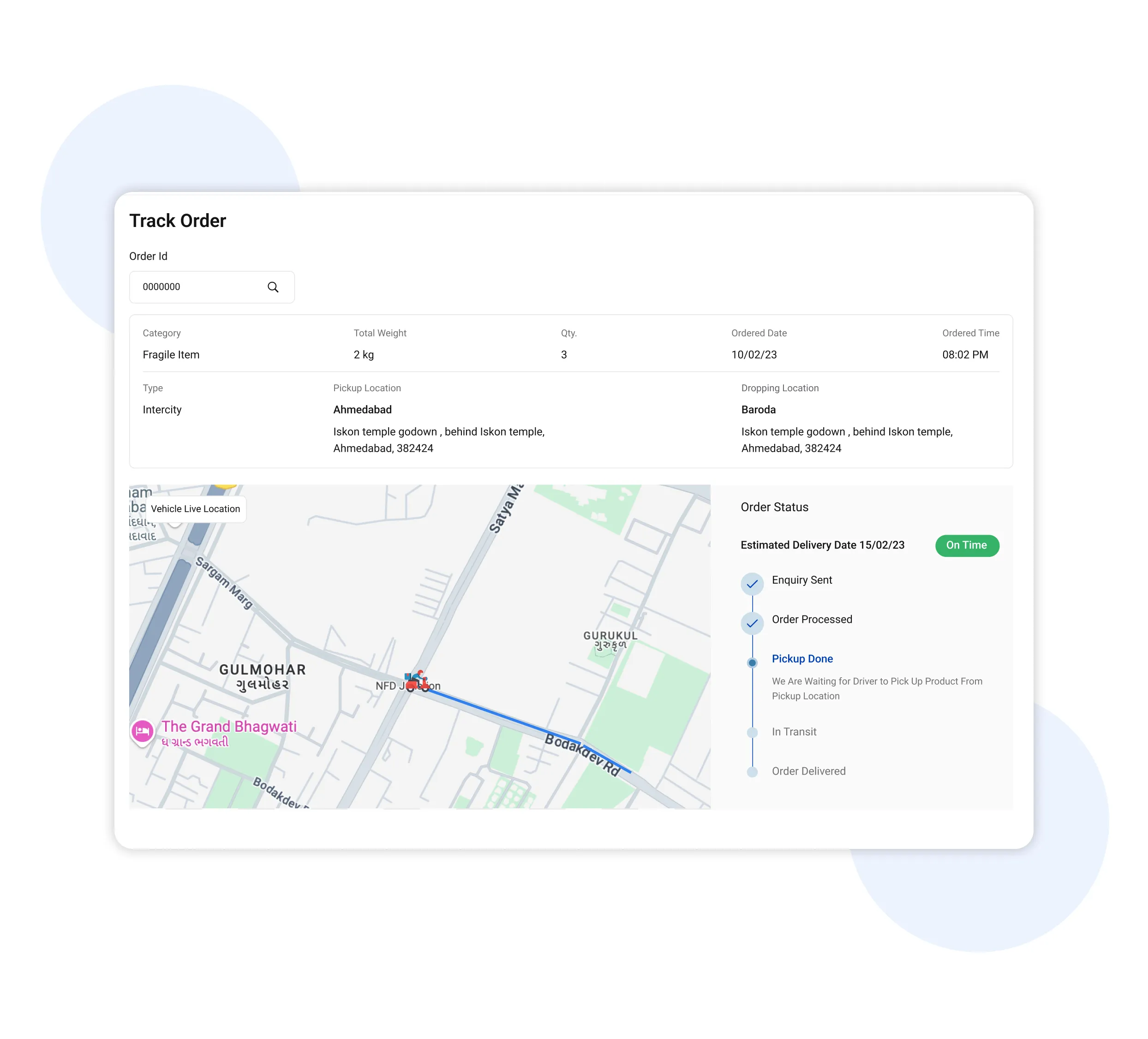Click the GULMOHAR area label on map
The height and width of the screenshot is (1039, 1148).
(263, 670)
